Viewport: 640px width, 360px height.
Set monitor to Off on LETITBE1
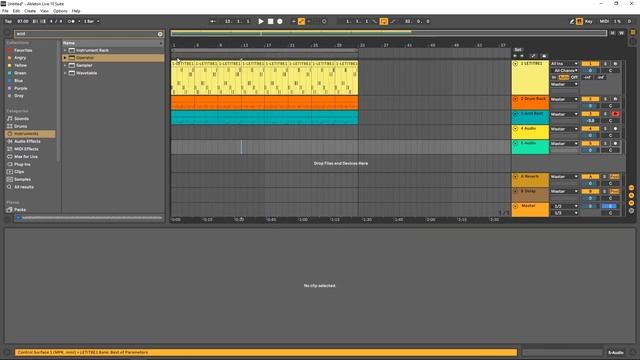574,77
